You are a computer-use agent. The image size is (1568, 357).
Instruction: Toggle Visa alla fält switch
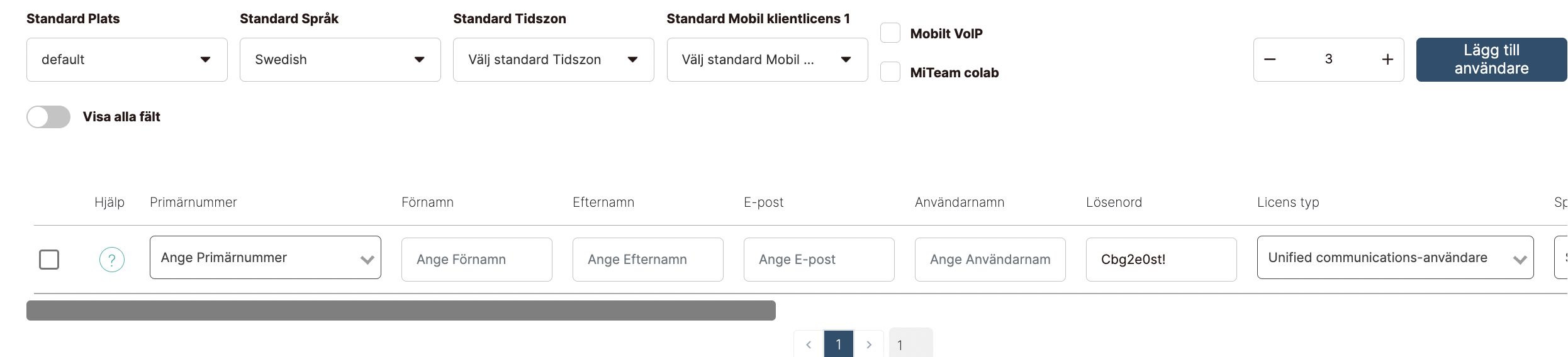coord(48,117)
